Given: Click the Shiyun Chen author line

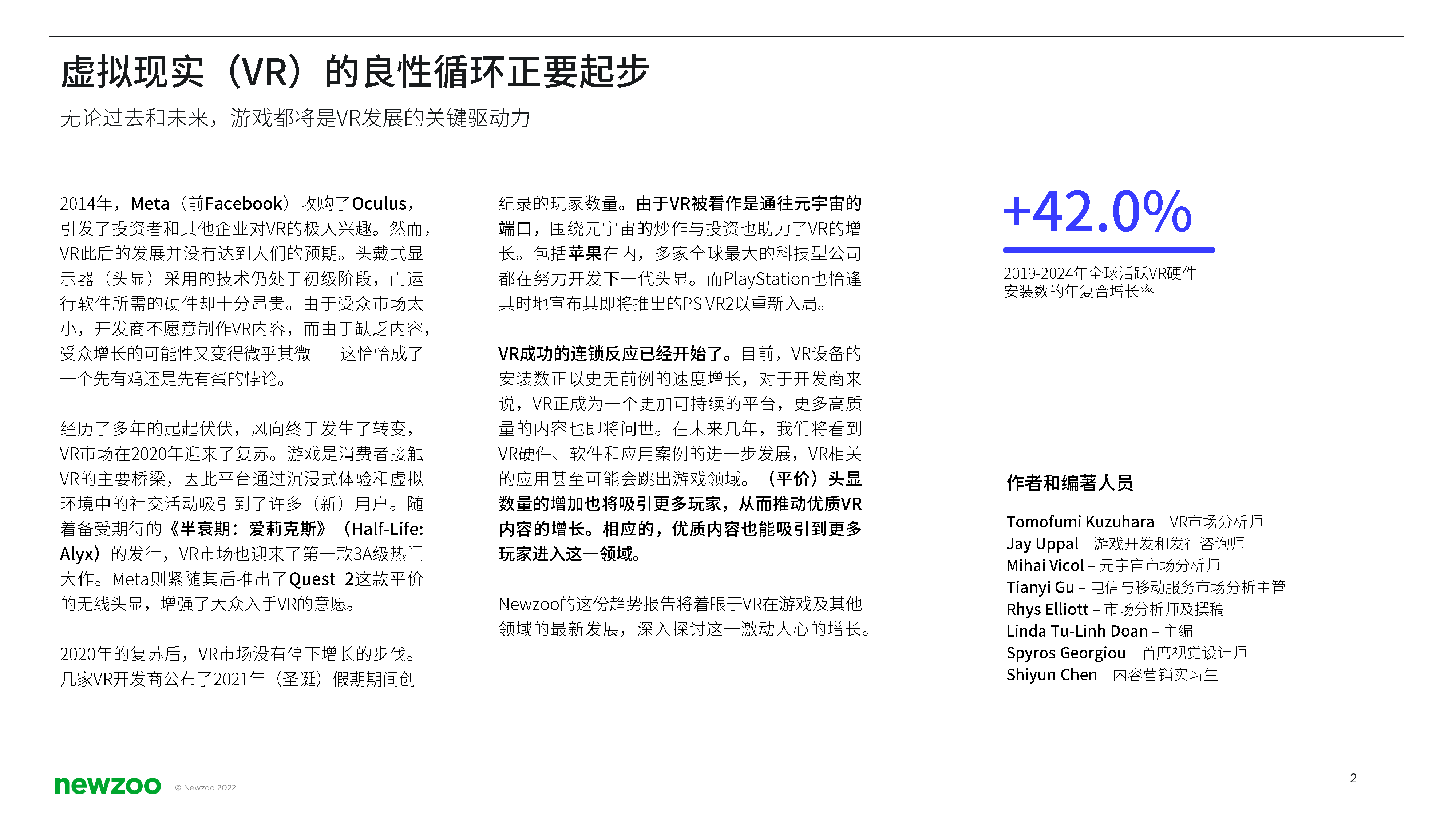Looking at the screenshot, I should 1112,675.
